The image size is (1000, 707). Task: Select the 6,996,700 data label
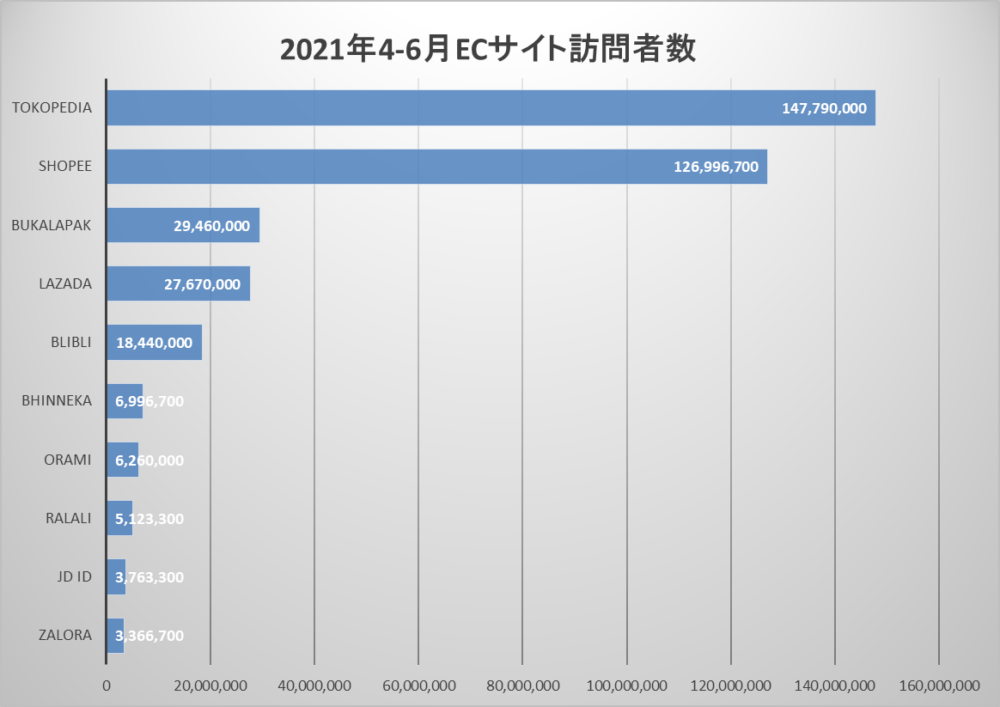[x=149, y=402]
